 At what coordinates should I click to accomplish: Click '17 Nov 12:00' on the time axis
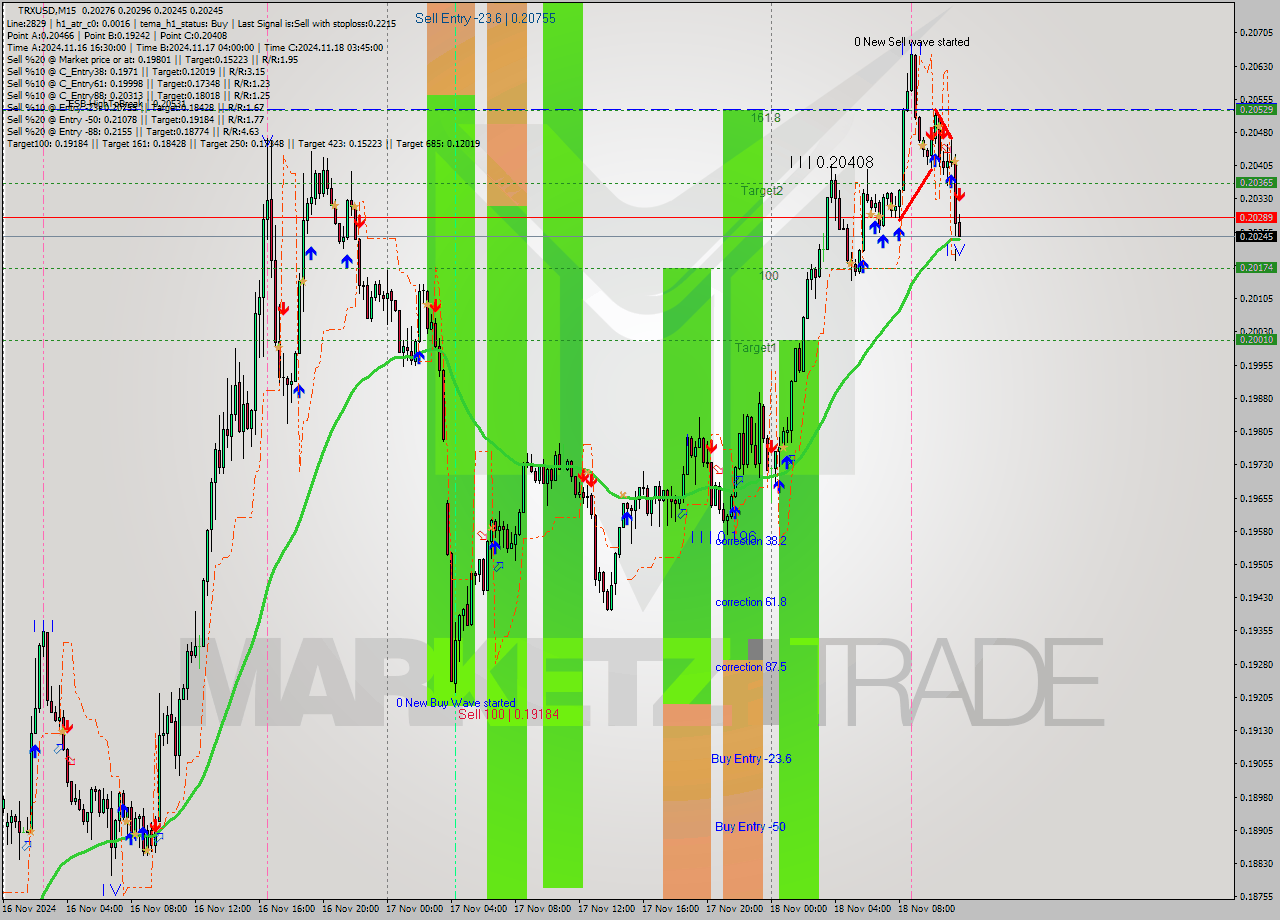(608, 909)
